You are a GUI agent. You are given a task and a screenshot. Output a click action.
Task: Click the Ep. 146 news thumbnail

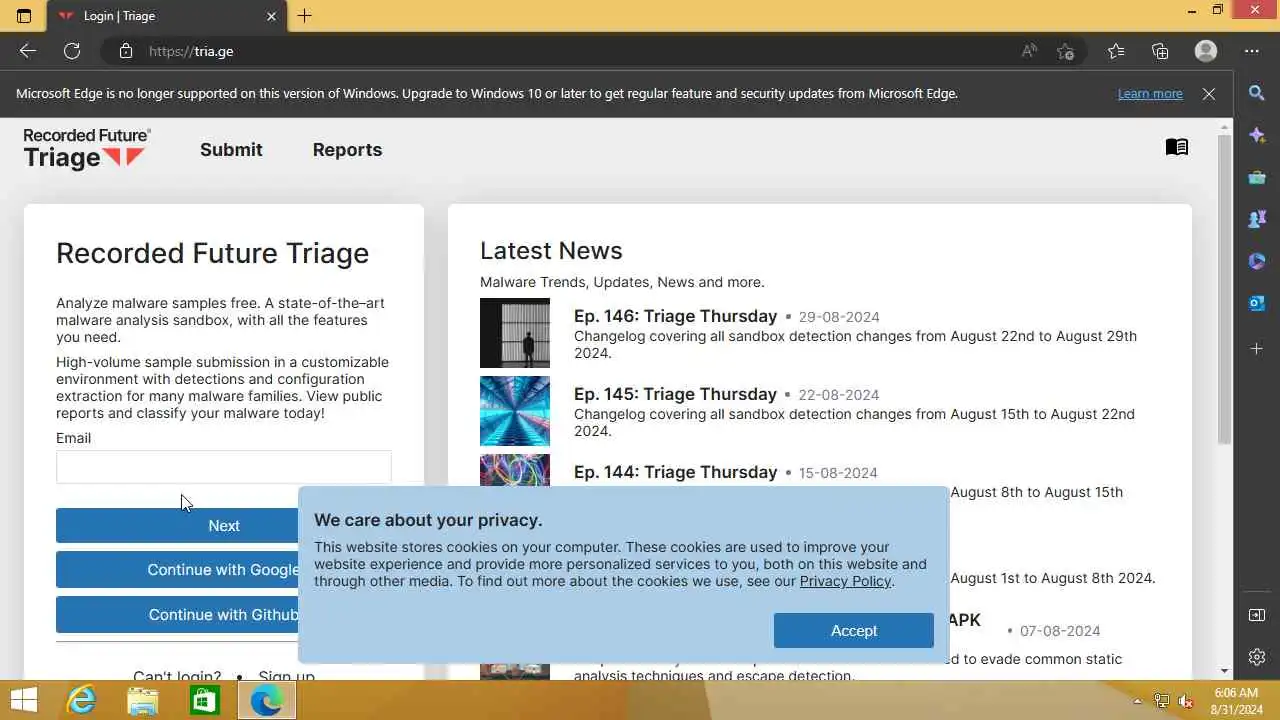coord(515,333)
